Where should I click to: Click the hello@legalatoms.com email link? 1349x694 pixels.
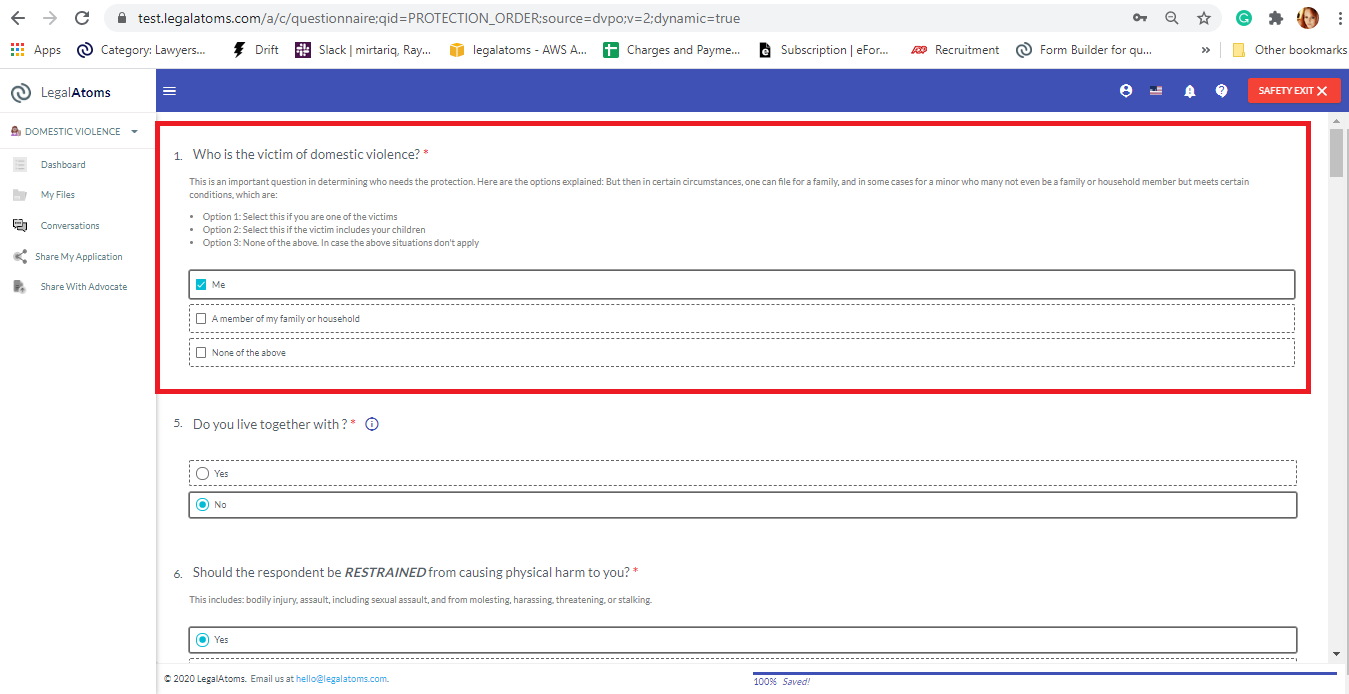[x=341, y=679]
